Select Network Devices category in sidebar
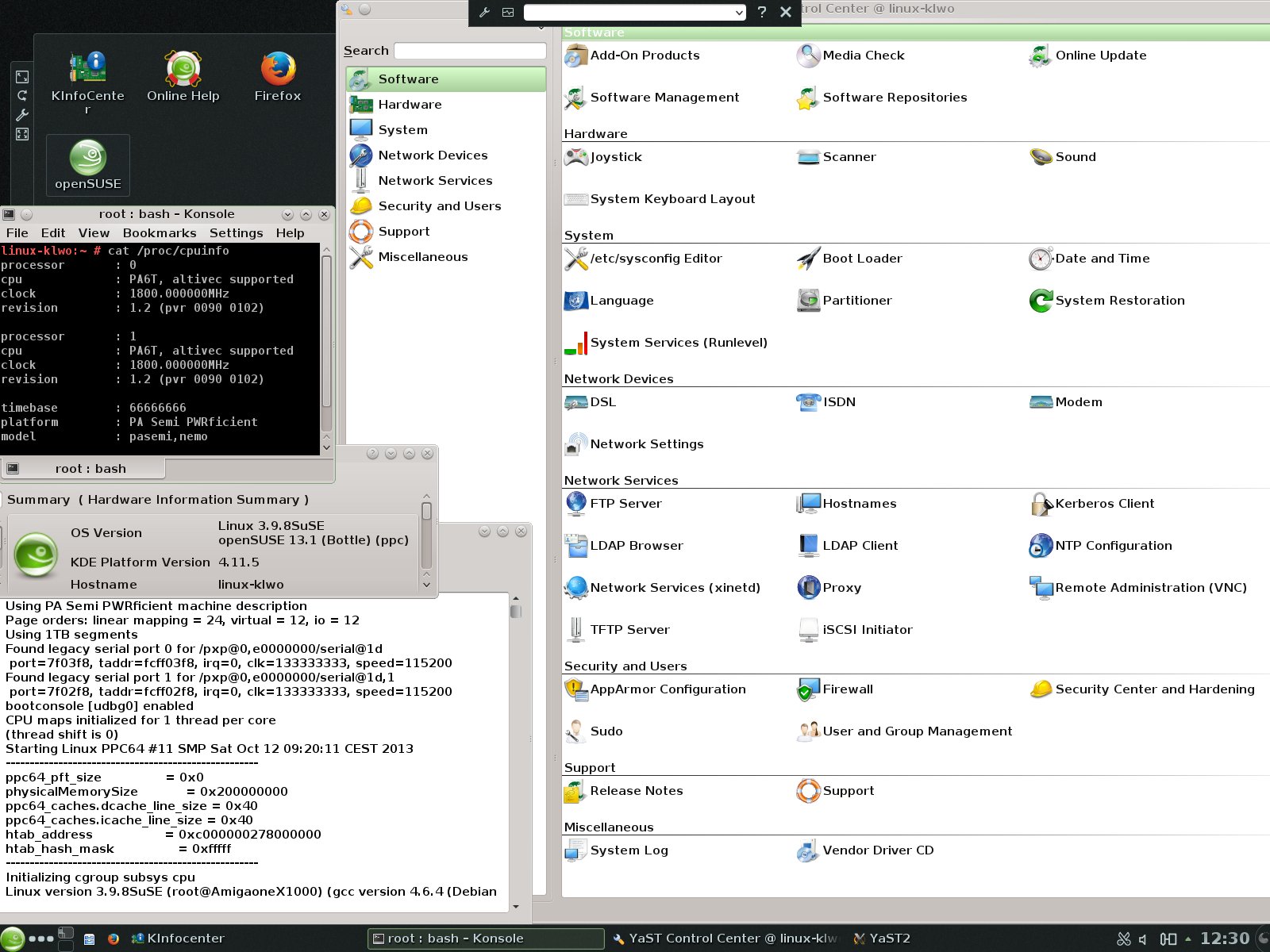Image resolution: width=1270 pixels, height=952 pixels. click(x=446, y=155)
